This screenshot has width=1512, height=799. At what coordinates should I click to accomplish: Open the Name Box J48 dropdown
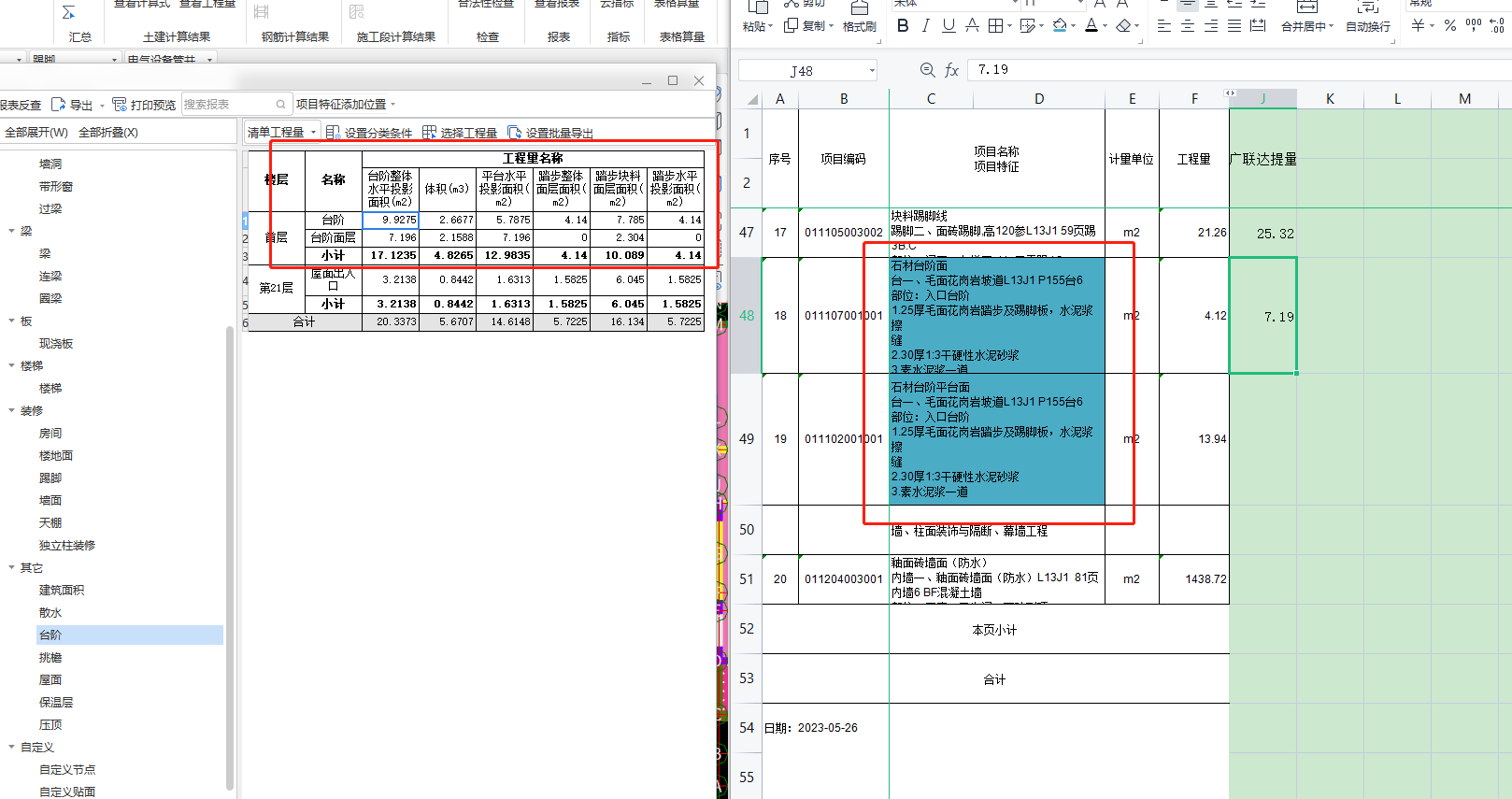[x=872, y=71]
